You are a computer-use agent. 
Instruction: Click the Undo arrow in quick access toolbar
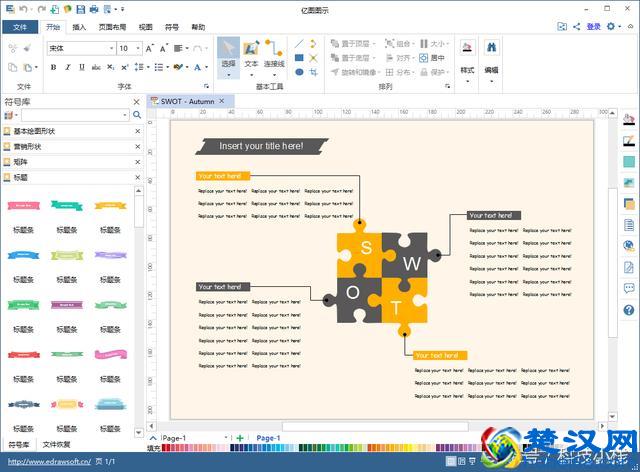23,9
